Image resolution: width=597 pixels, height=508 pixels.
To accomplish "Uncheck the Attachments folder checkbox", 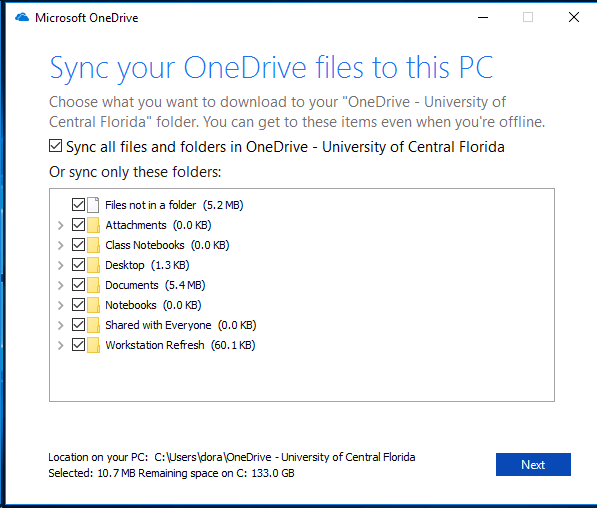I will point(78,225).
